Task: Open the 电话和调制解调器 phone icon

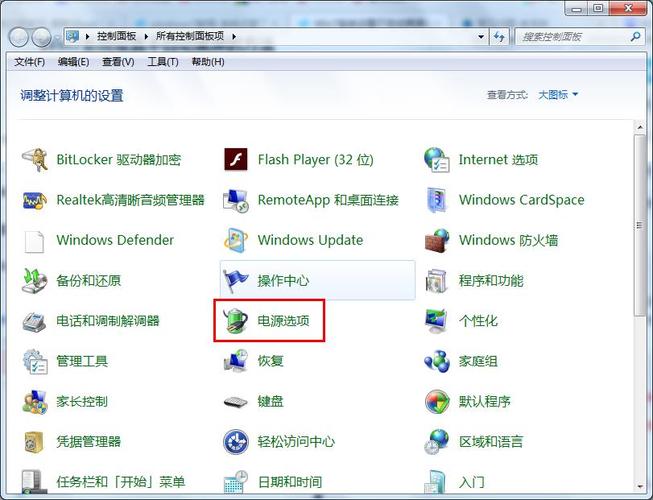Action: (34, 321)
